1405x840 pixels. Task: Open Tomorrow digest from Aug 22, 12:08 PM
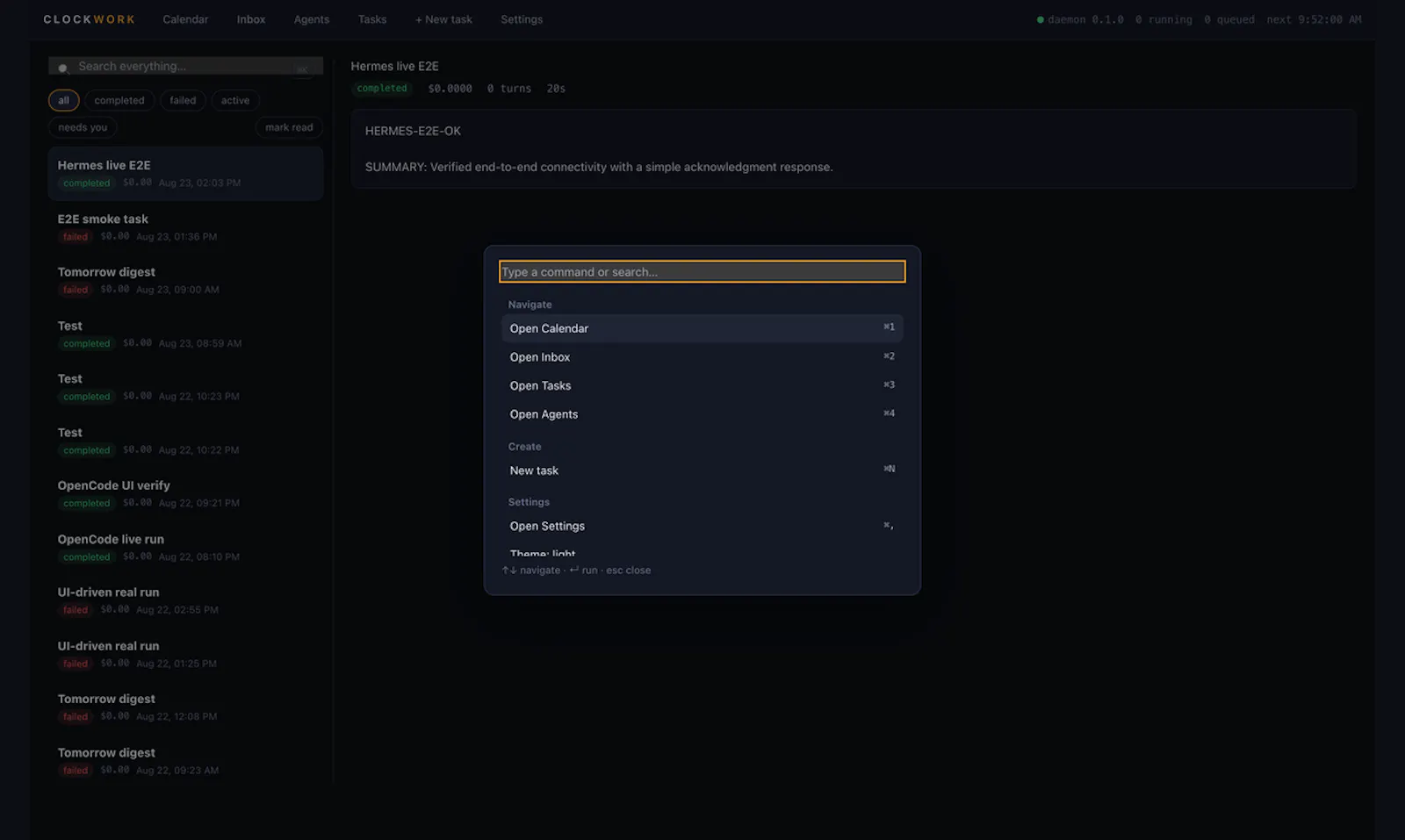185,707
